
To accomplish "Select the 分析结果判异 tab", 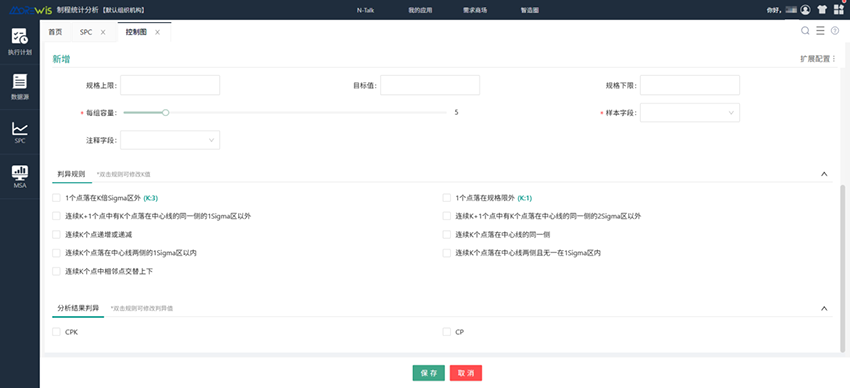I will pos(79,308).
